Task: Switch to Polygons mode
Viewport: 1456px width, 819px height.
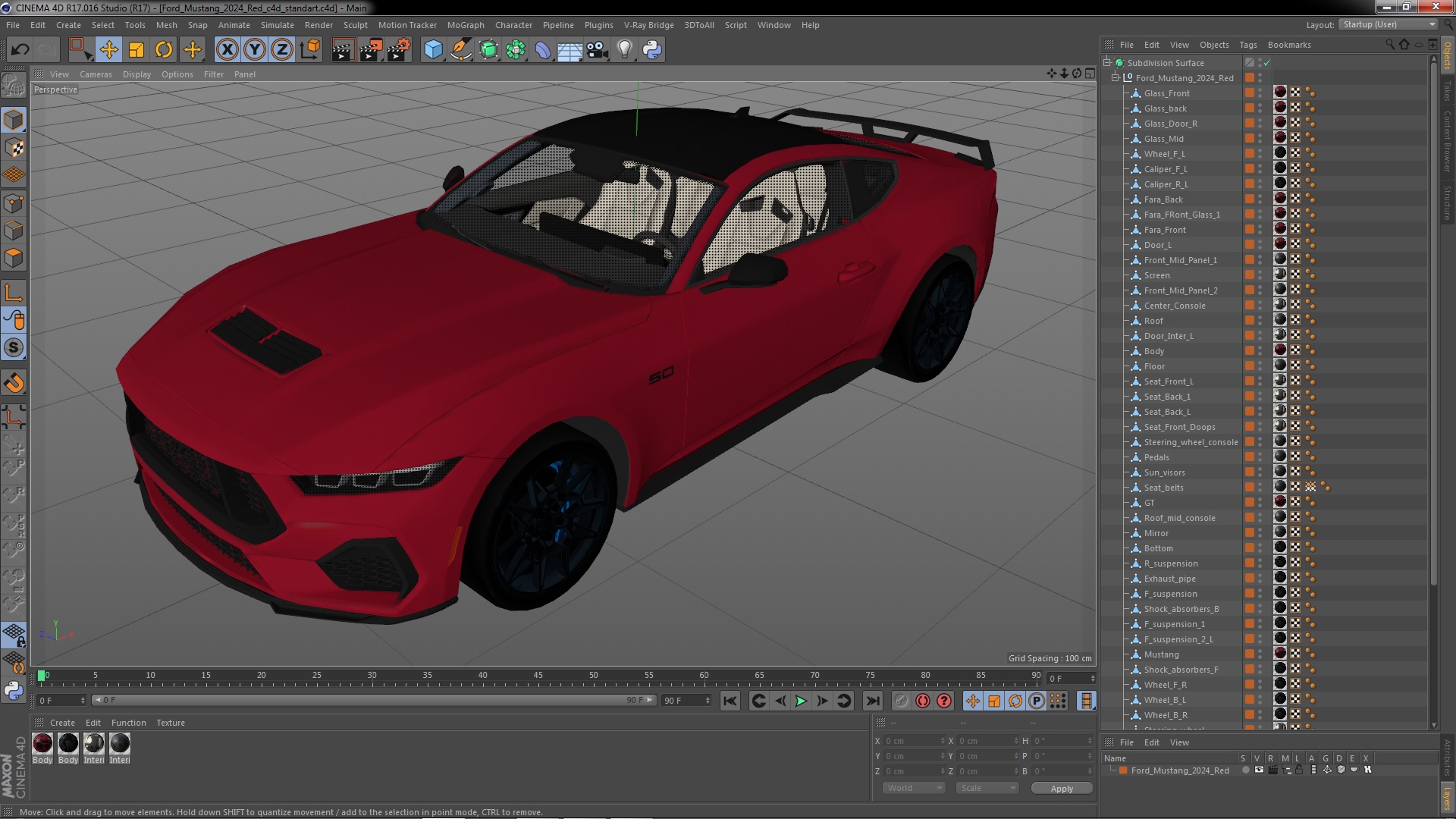Action: coord(14,258)
